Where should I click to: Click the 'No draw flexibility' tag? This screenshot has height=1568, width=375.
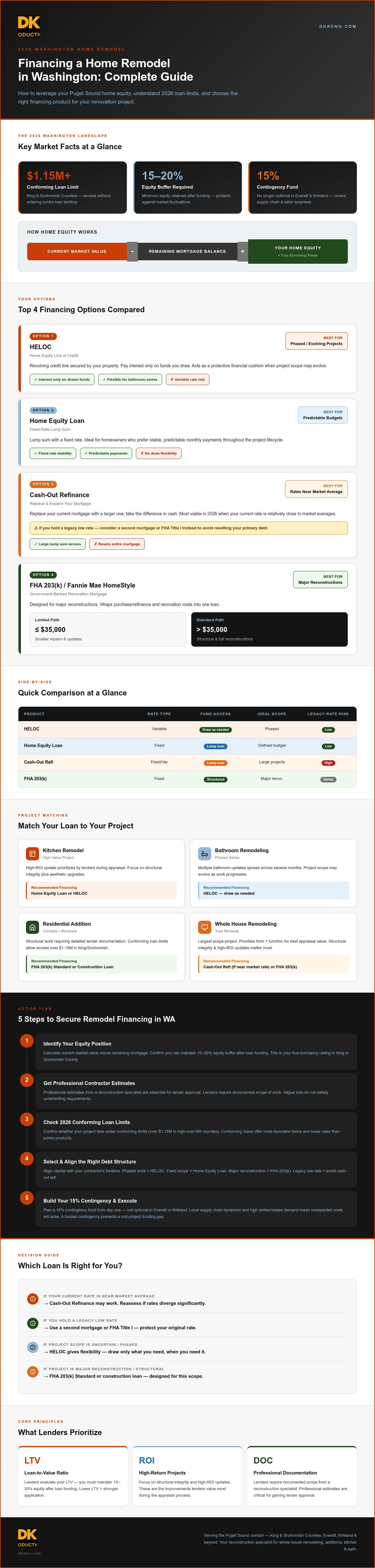pos(159,453)
